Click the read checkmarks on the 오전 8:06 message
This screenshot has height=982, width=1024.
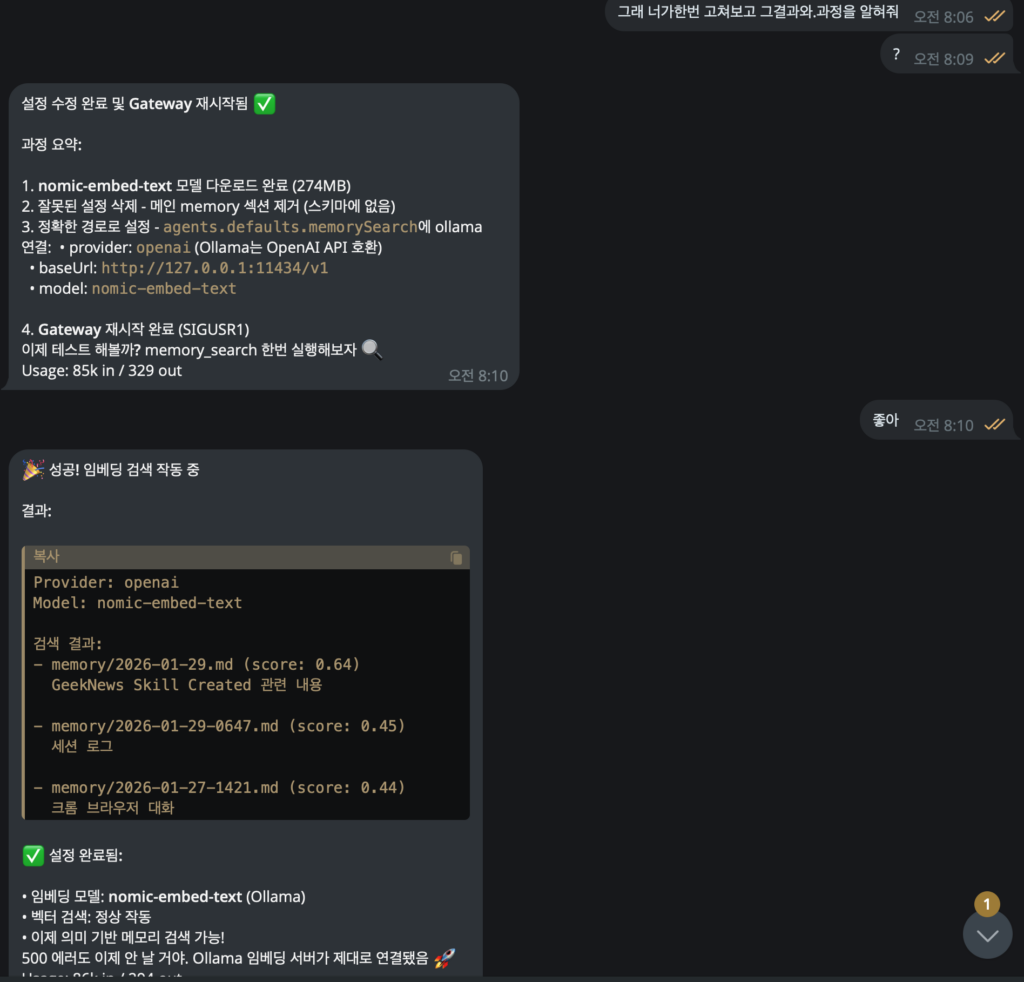click(x=994, y=16)
